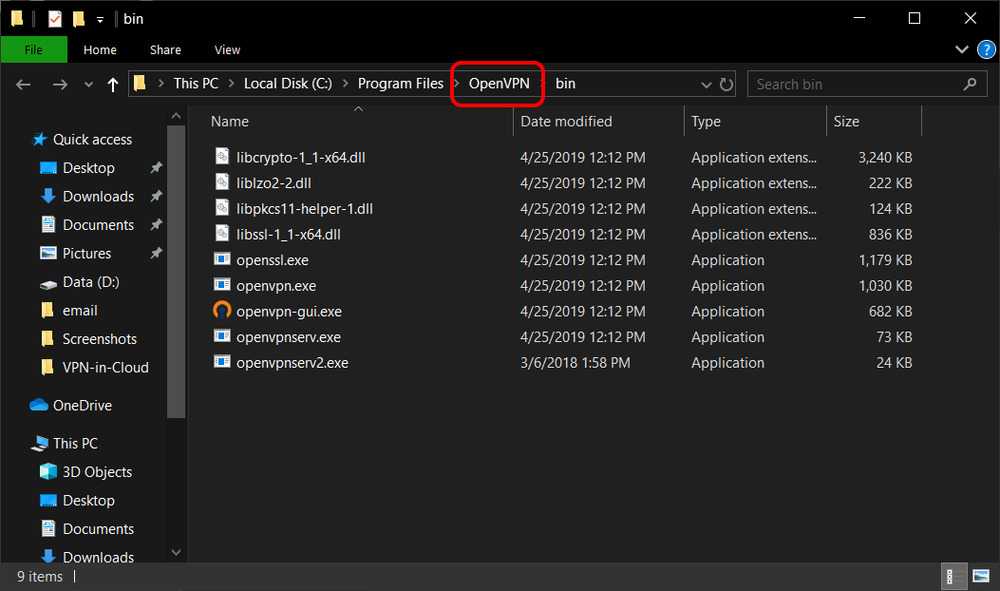The height and width of the screenshot is (591, 1000).
Task: Select the libcrypto-1_1-x64.dll file icon
Action: click(x=222, y=157)
